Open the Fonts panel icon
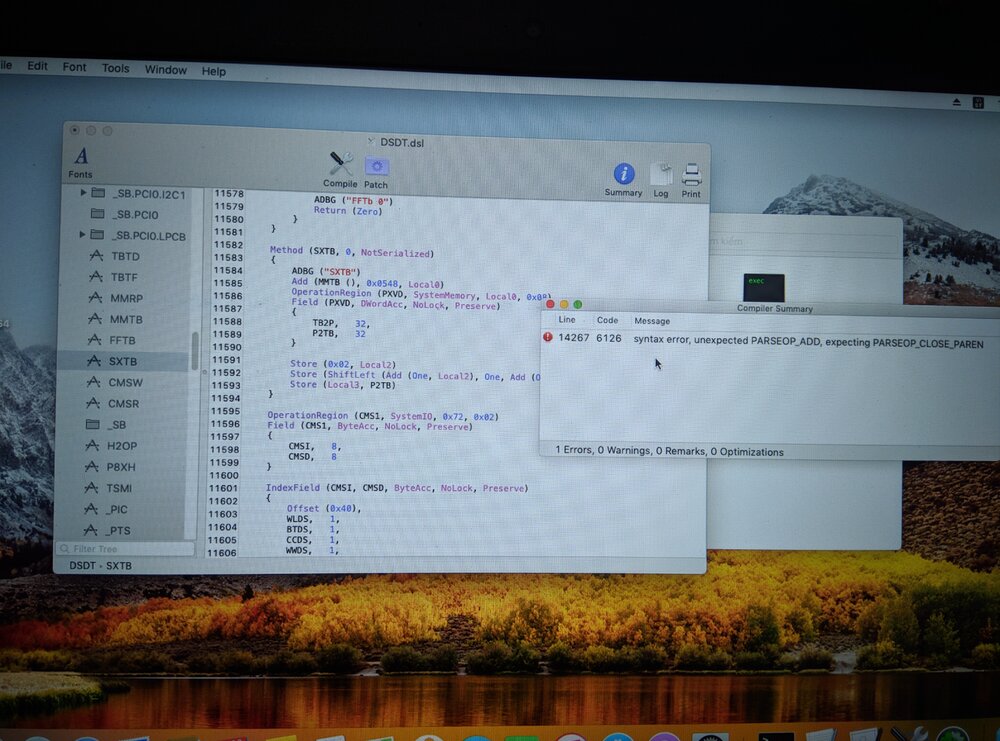The height and width of the screenshot is (741, 1000). [x=81, y=158]
